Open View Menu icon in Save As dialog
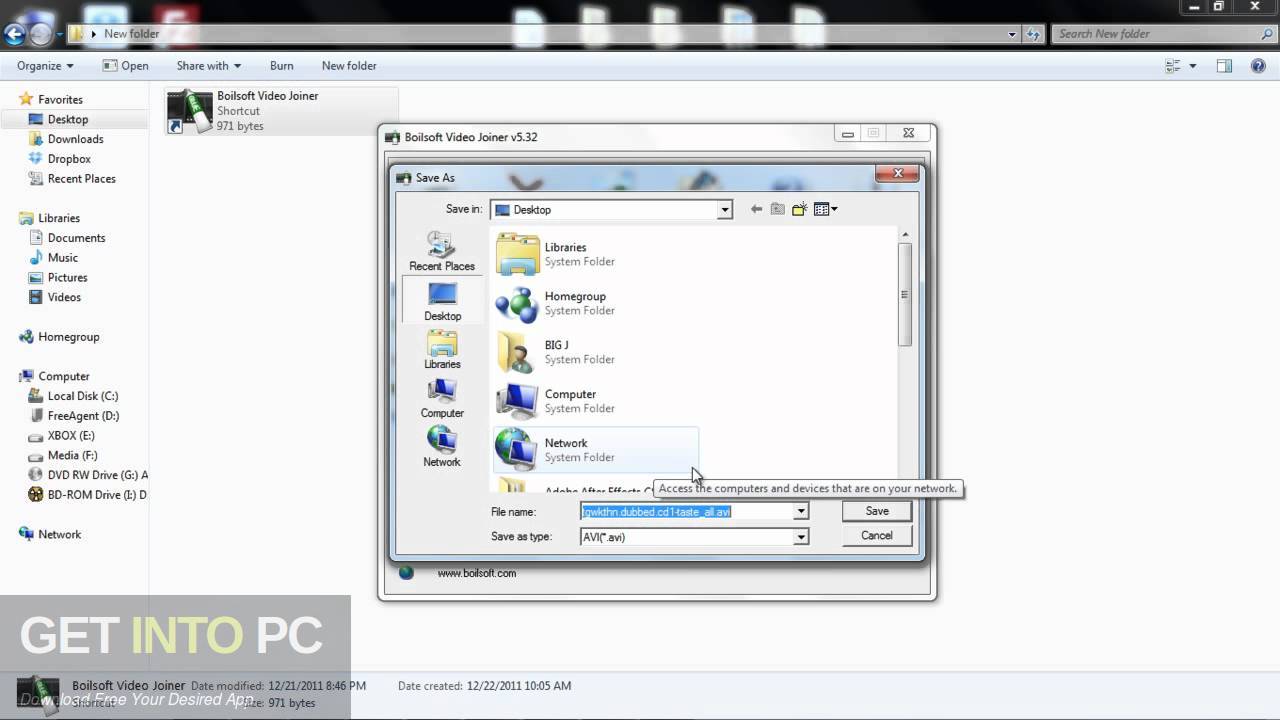 (x=825, y=209)
